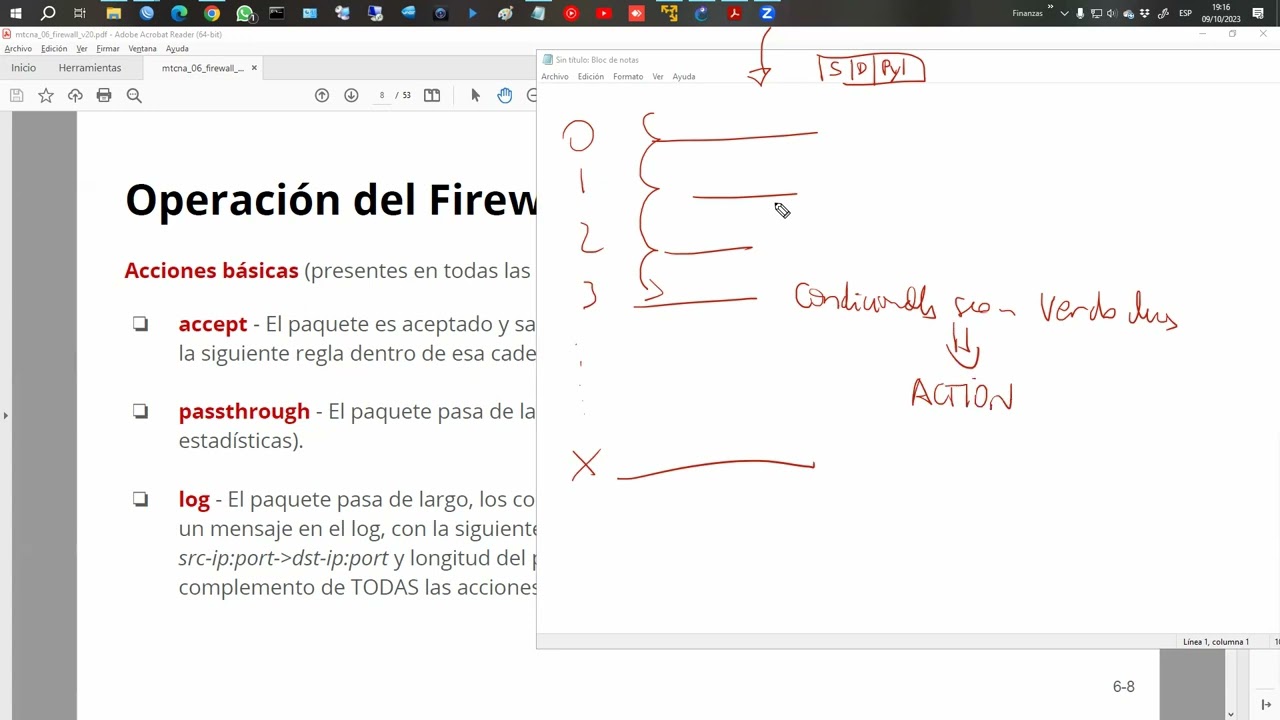Open Google Chrome from the taskbar
1280x720 pixels.
pyautogui.click(x=211, y=13)
